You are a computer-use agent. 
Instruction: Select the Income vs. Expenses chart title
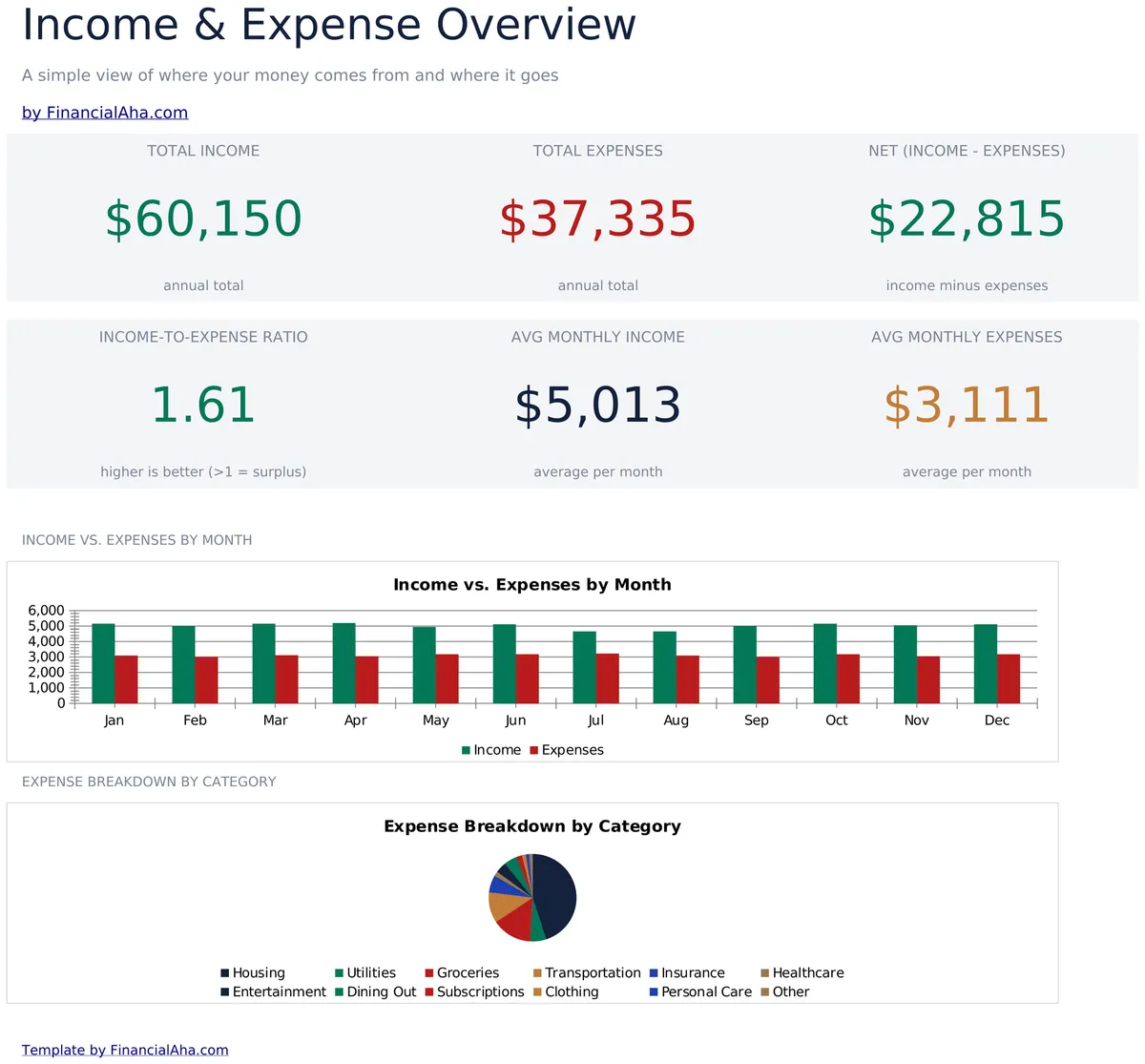tap(532, 585)
